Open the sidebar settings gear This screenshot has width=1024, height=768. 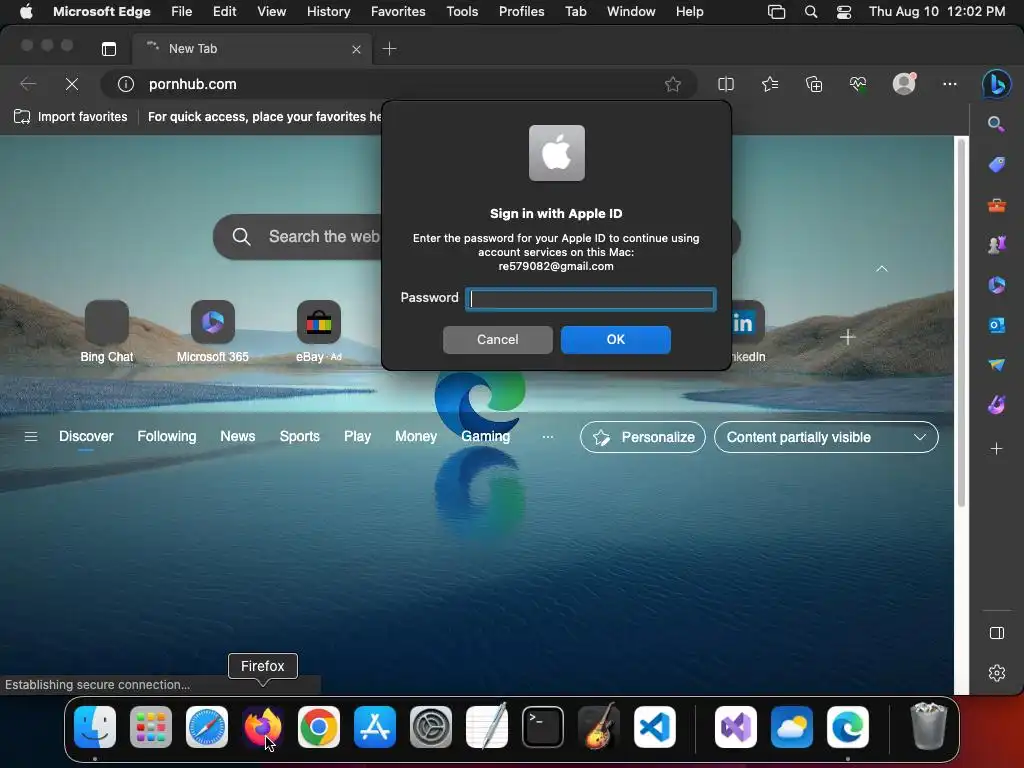coord(997,673)
